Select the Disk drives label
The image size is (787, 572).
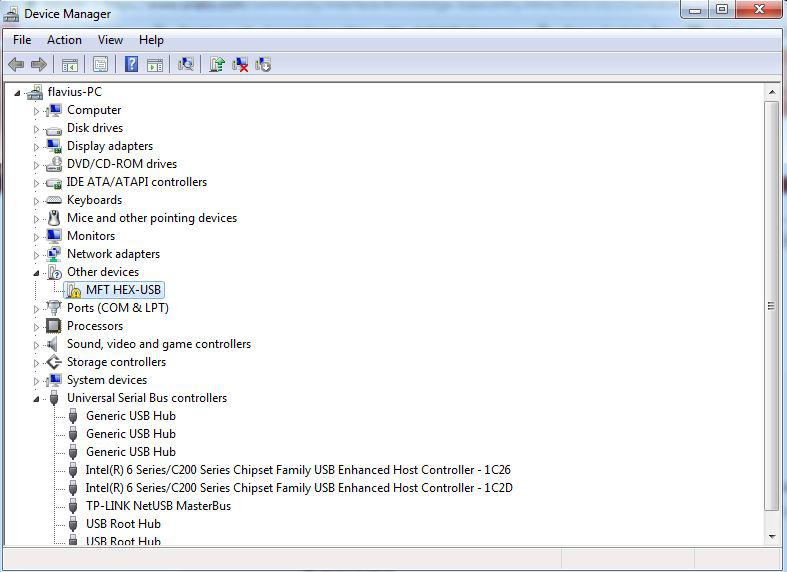(95, 128)
